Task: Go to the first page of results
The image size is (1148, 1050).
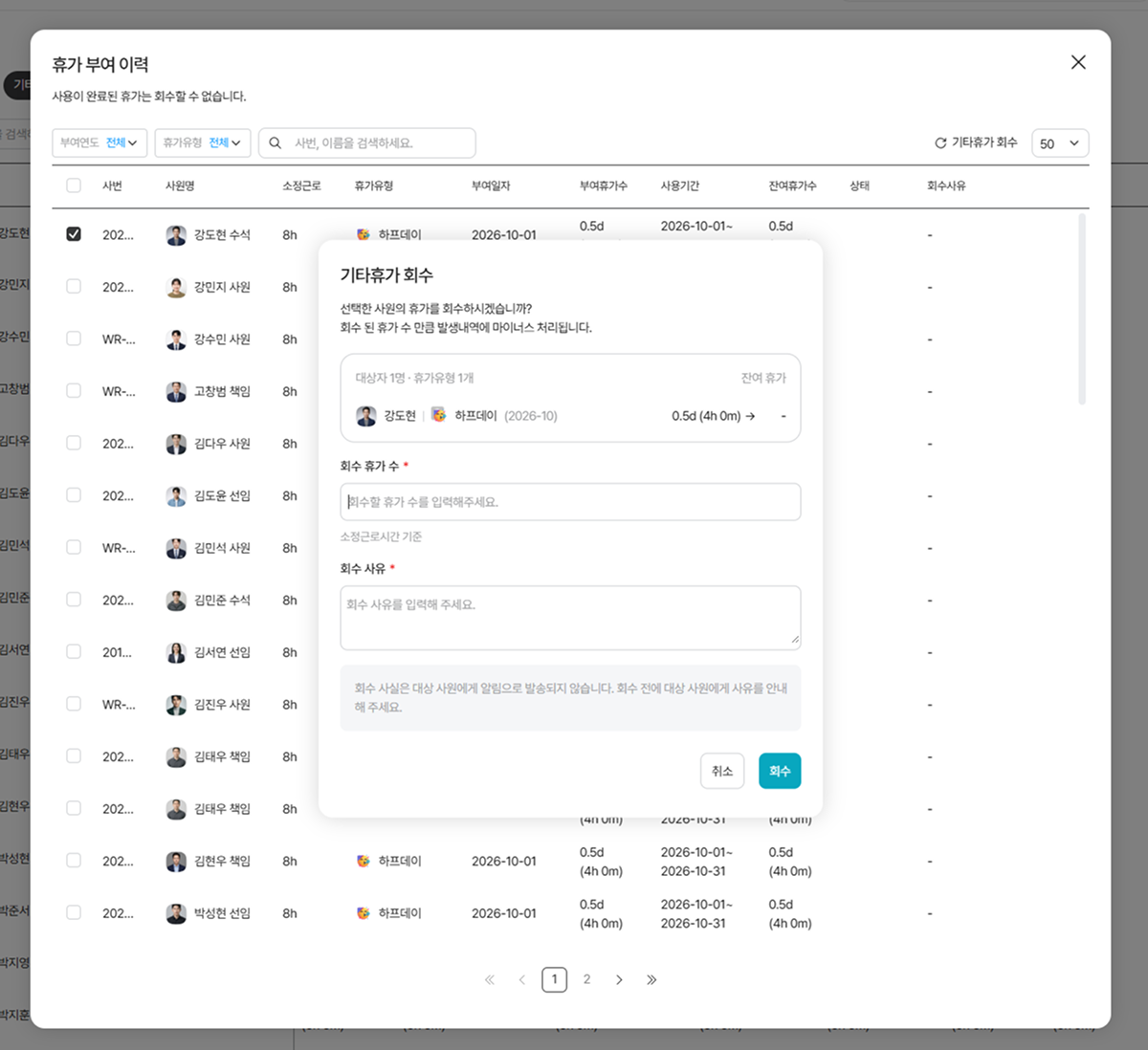Action: pos(490,980)
